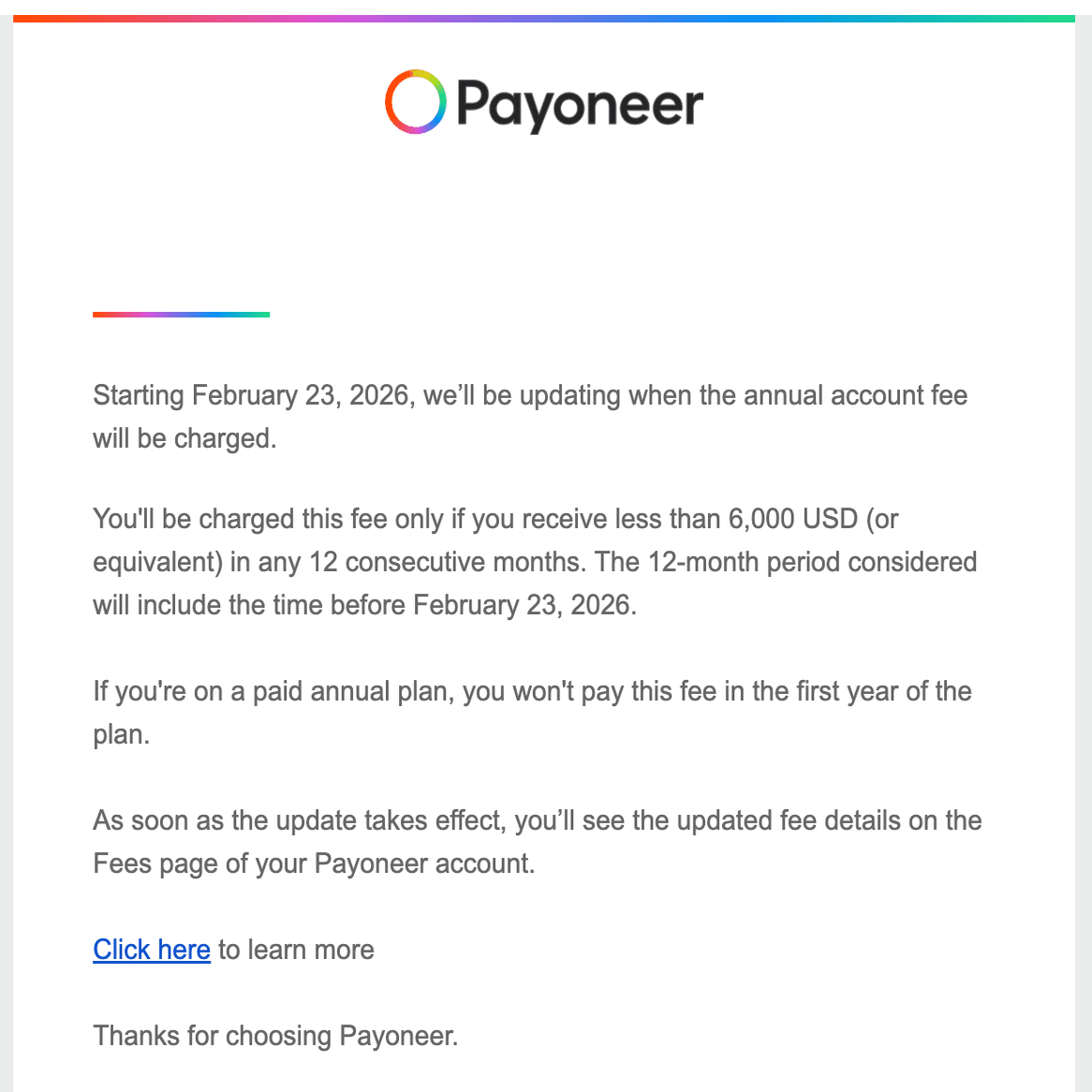Click the Payoneer rainbow ring logo

pyautogui.click(x=415, y=102)
